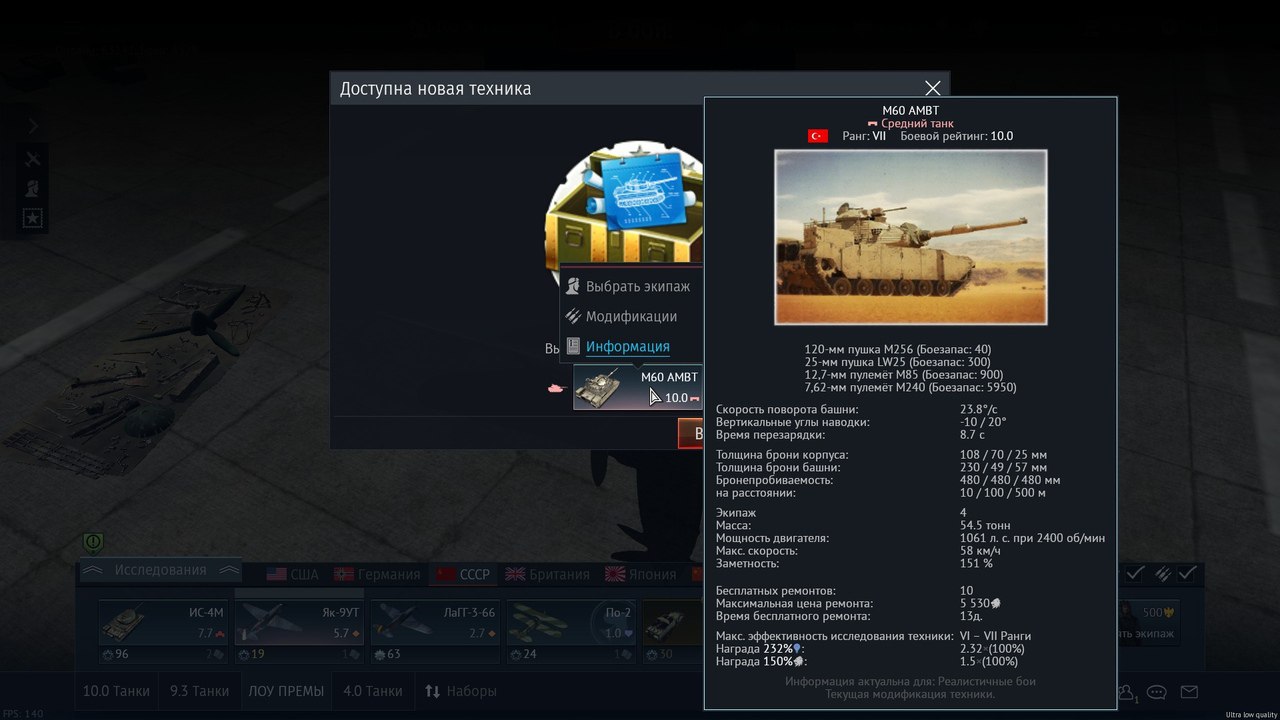Click the M60 AMBT preview image in tooltip

(x=910, y=237)
